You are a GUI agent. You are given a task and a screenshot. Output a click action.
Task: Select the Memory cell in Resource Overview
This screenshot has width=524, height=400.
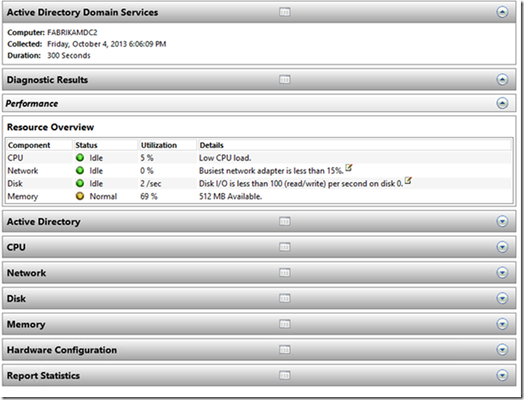(x=23, y=196)
